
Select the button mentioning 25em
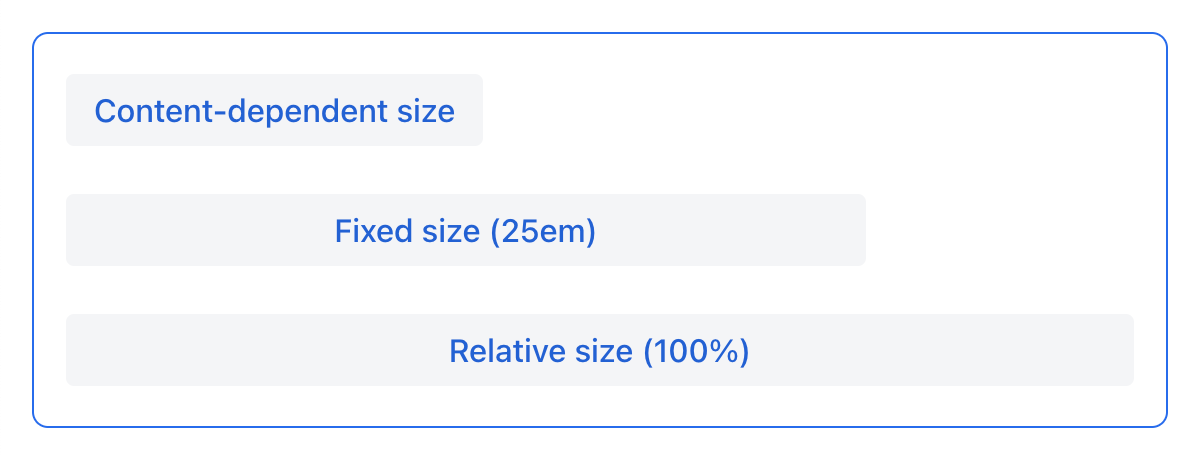click(x=465, y=231)
